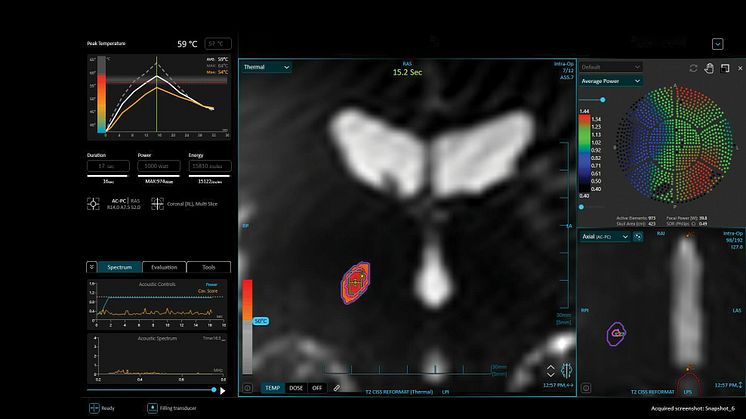Click the Ready status icon
The image size is (746, 419).
click(93, 408)
